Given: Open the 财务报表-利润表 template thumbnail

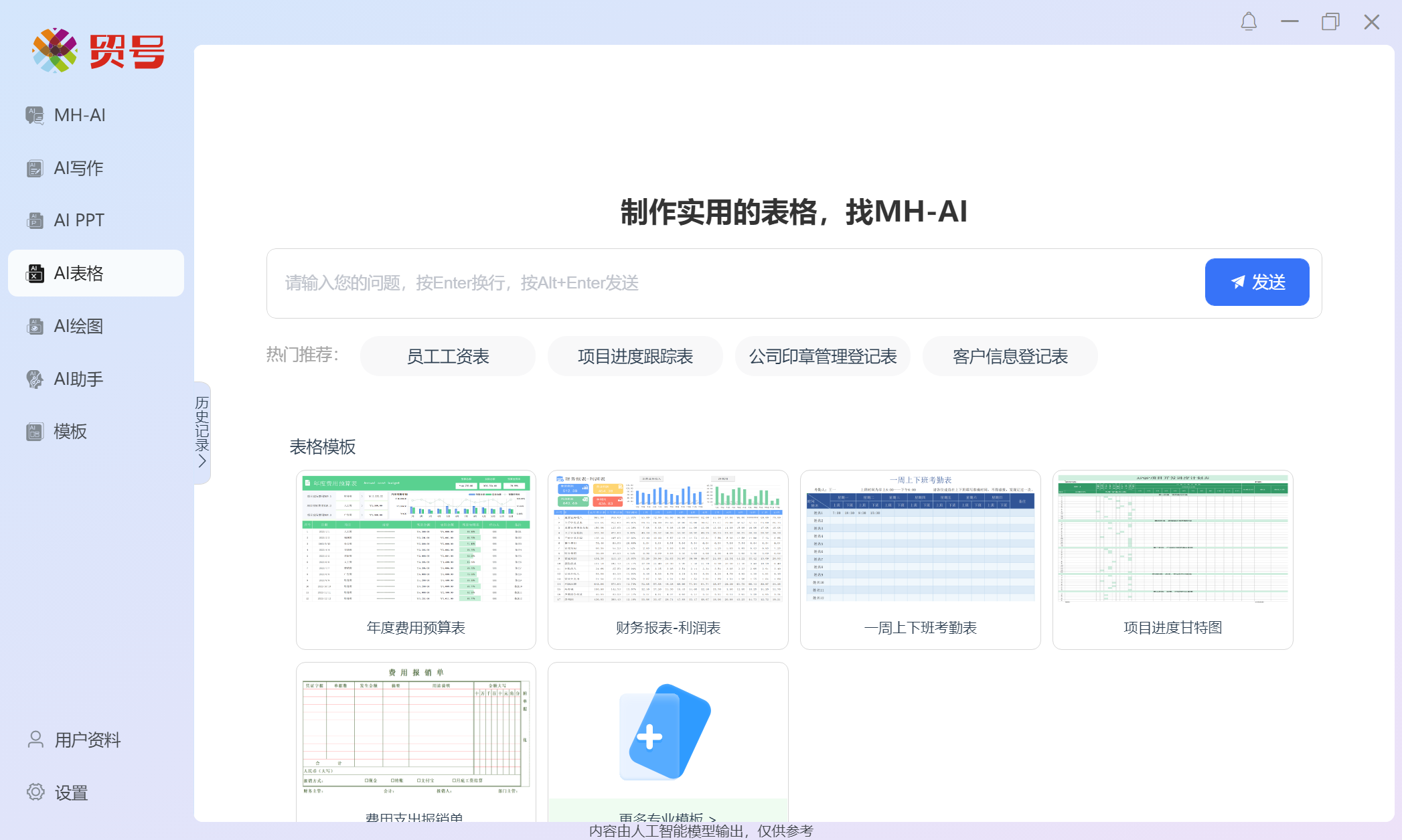Looking at the screenshot, I should (x=668, y=539).
